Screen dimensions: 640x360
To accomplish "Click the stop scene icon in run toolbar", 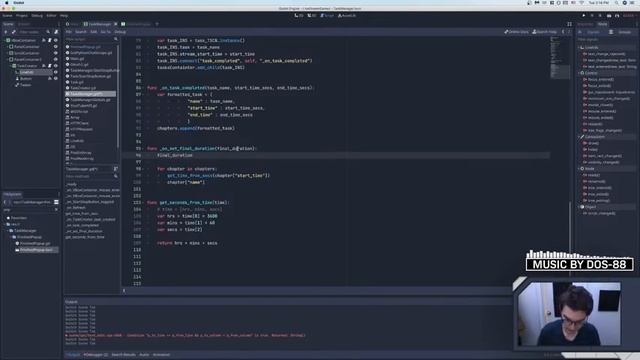I will pos(600,16).
